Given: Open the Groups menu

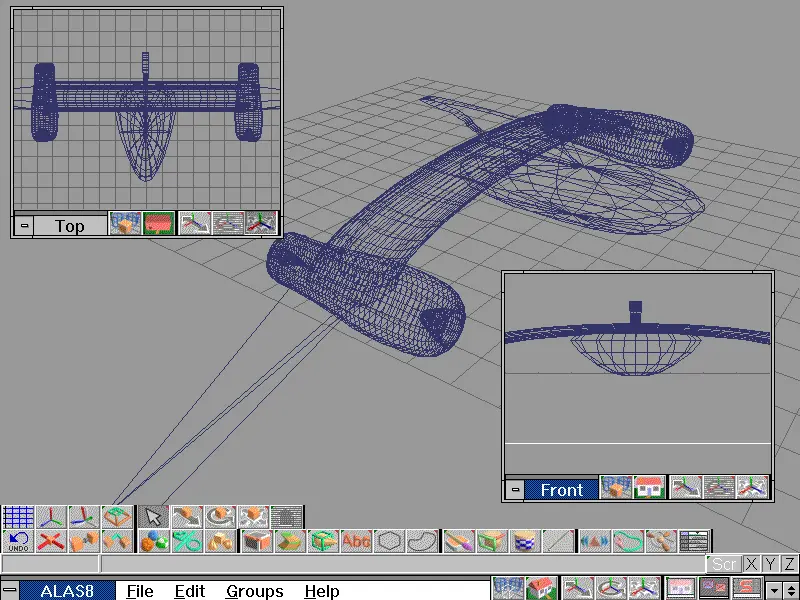Looking at the screenshot, I should [254, 591].
